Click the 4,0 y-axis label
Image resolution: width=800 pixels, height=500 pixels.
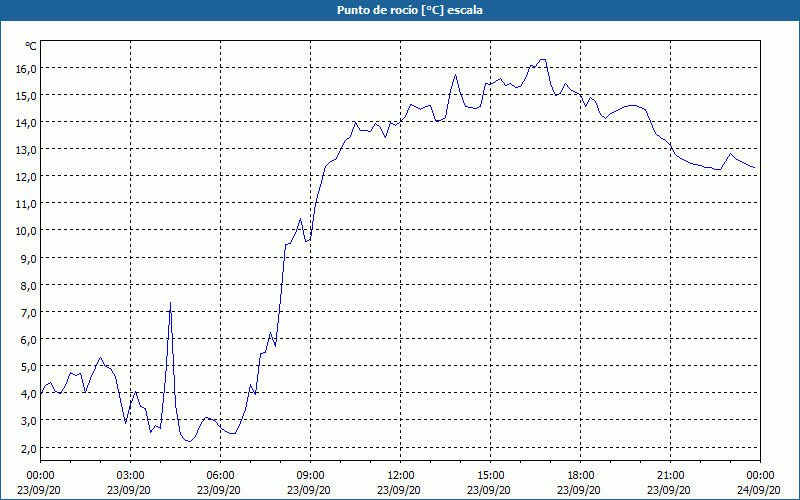tap(28, 394)
